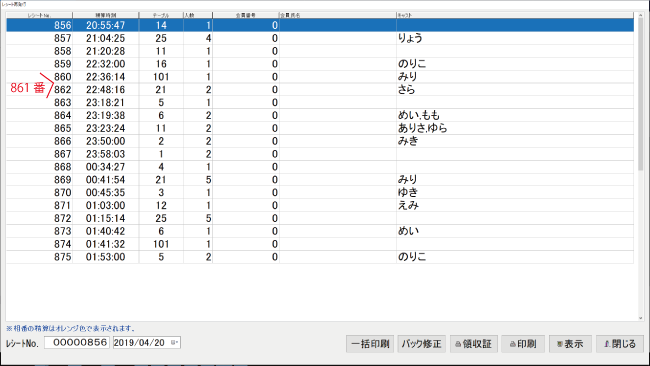Sort by the 人数 column header

pos(198,15)
